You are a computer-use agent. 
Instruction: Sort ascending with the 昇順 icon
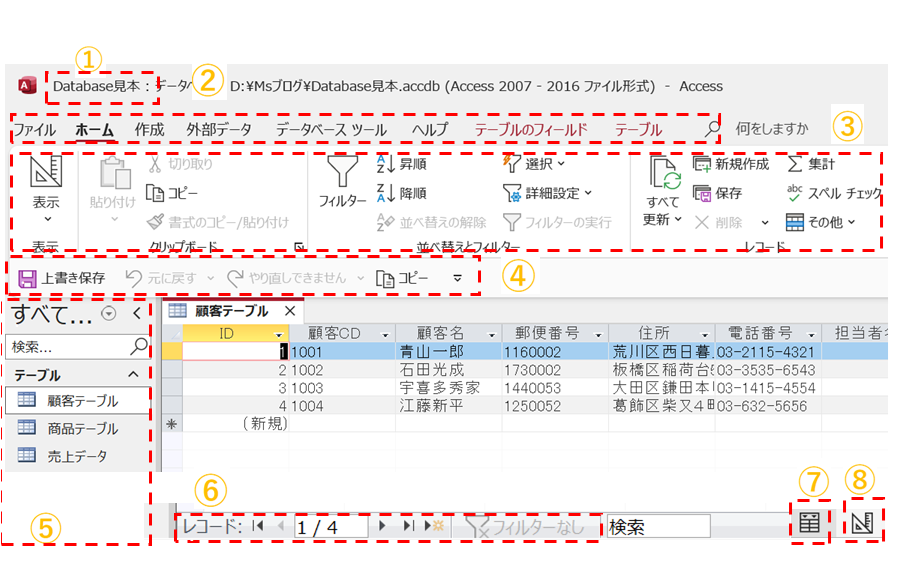(387, 164)
